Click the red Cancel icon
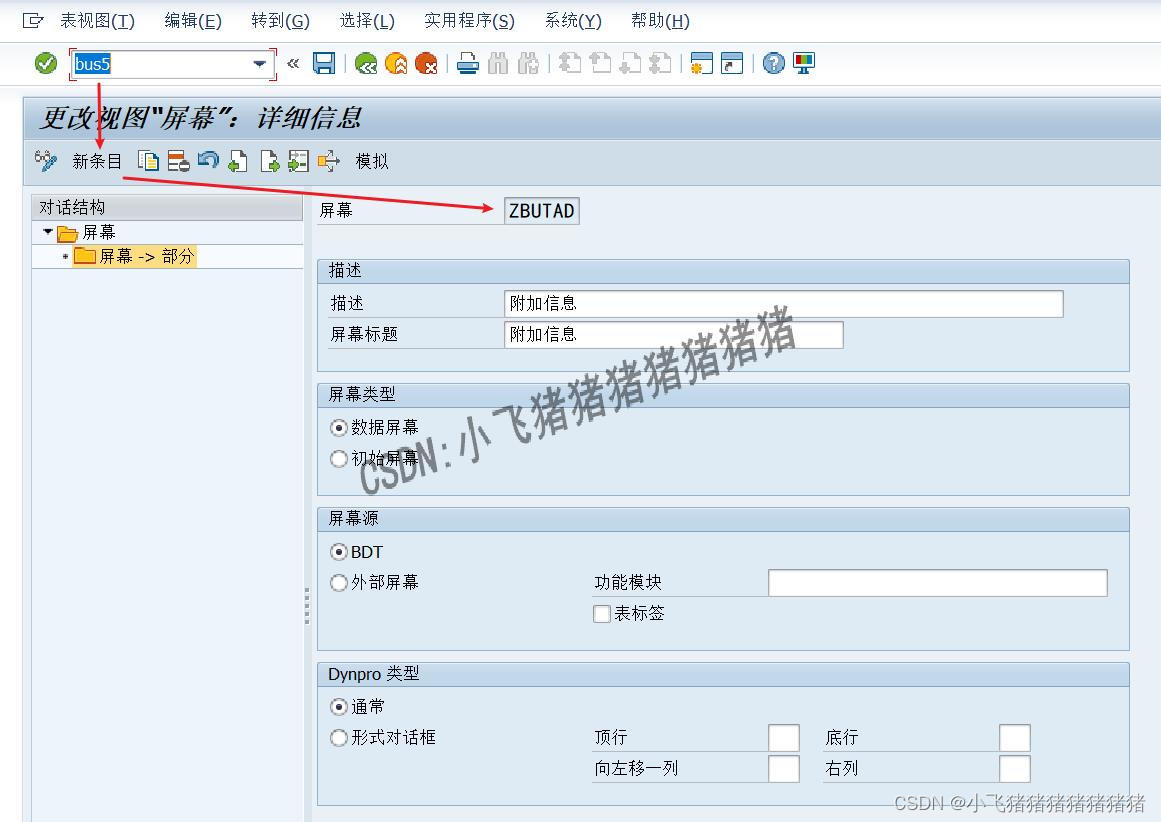This screenshot has height=822, width=1161. click(x=426, y=64)
